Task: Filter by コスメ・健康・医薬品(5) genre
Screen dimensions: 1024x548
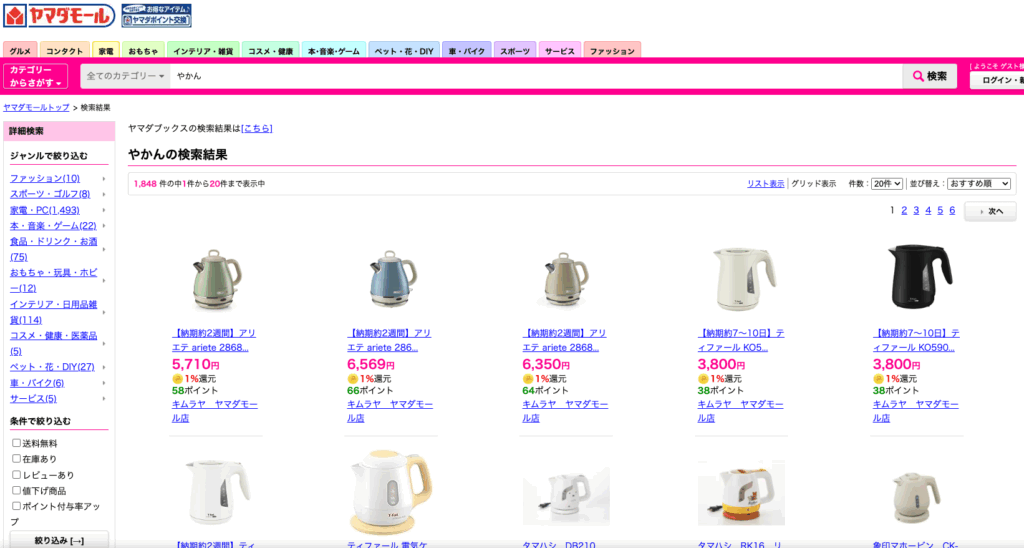Action: click(x=53, y=344)
